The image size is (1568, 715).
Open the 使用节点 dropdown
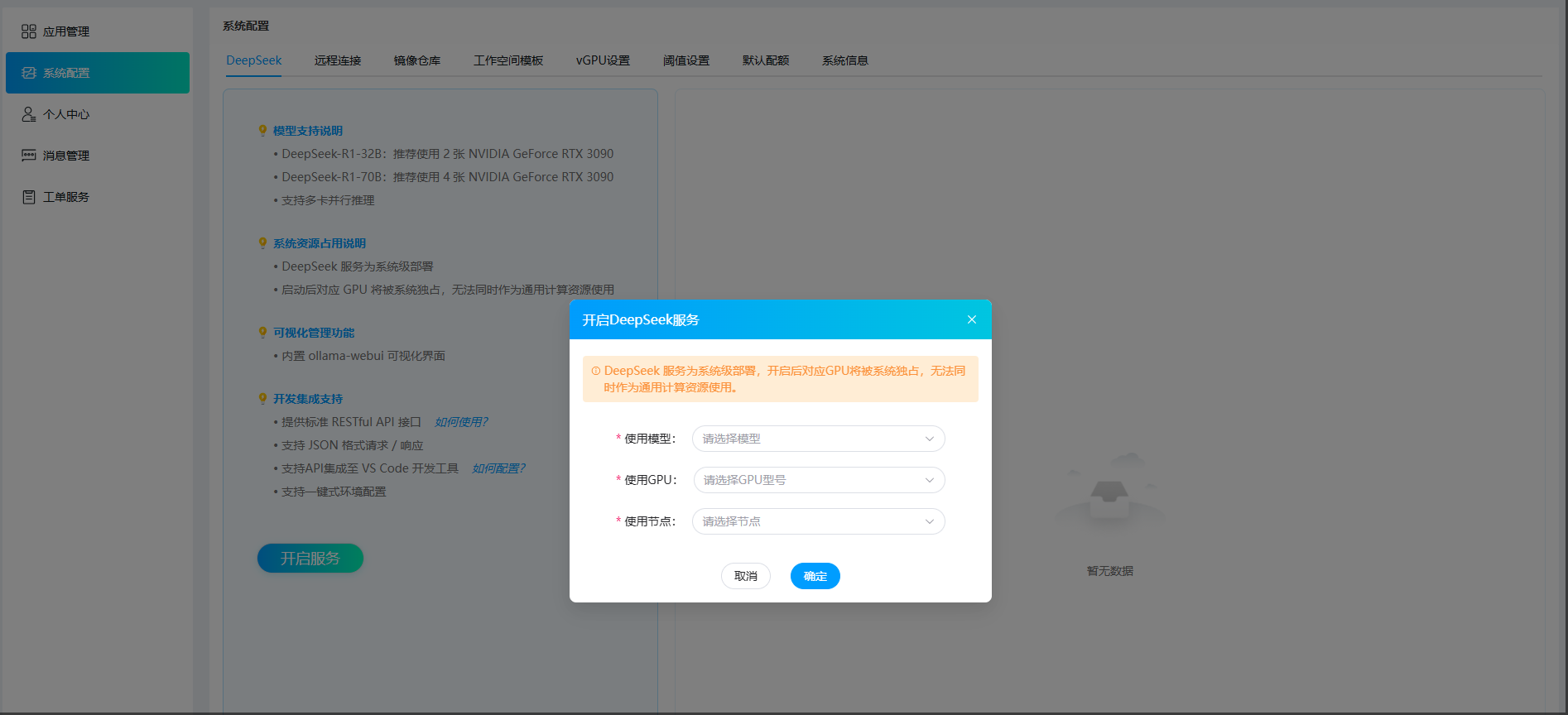pyautogui.click(x=819, y=521)
